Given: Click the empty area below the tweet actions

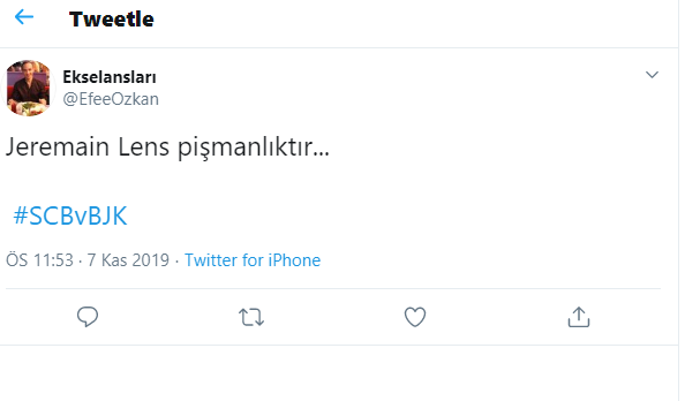Looking at the screenshot, I should point(339,373).
